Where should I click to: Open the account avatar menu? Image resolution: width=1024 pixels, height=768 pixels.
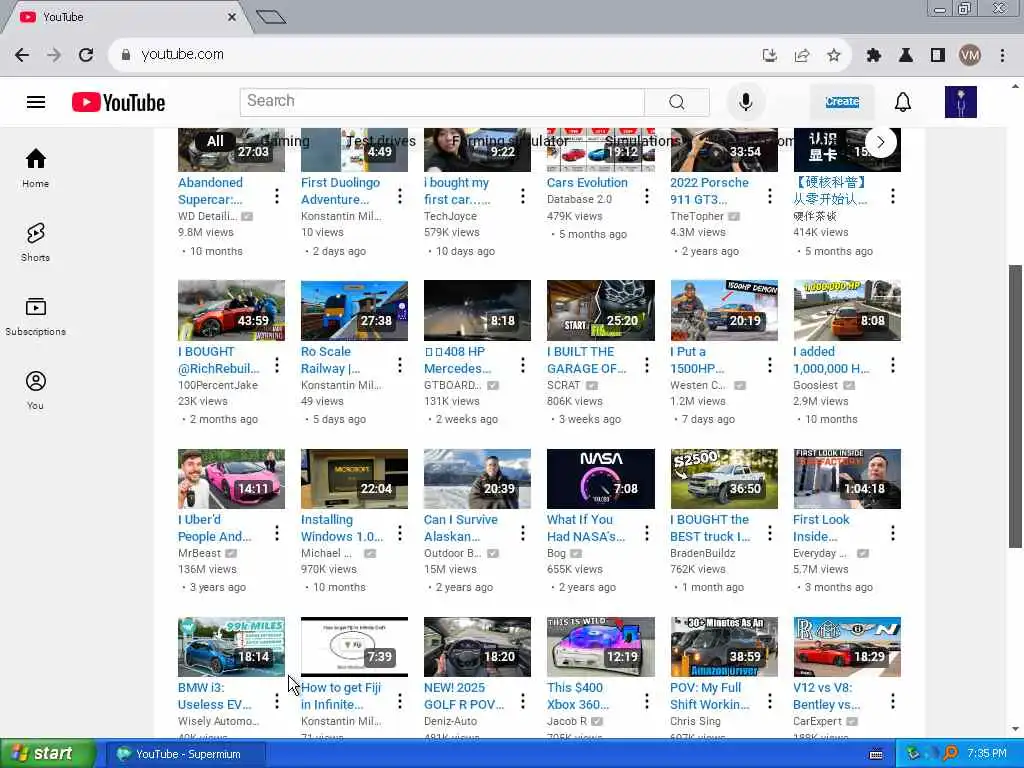point(961,102)
